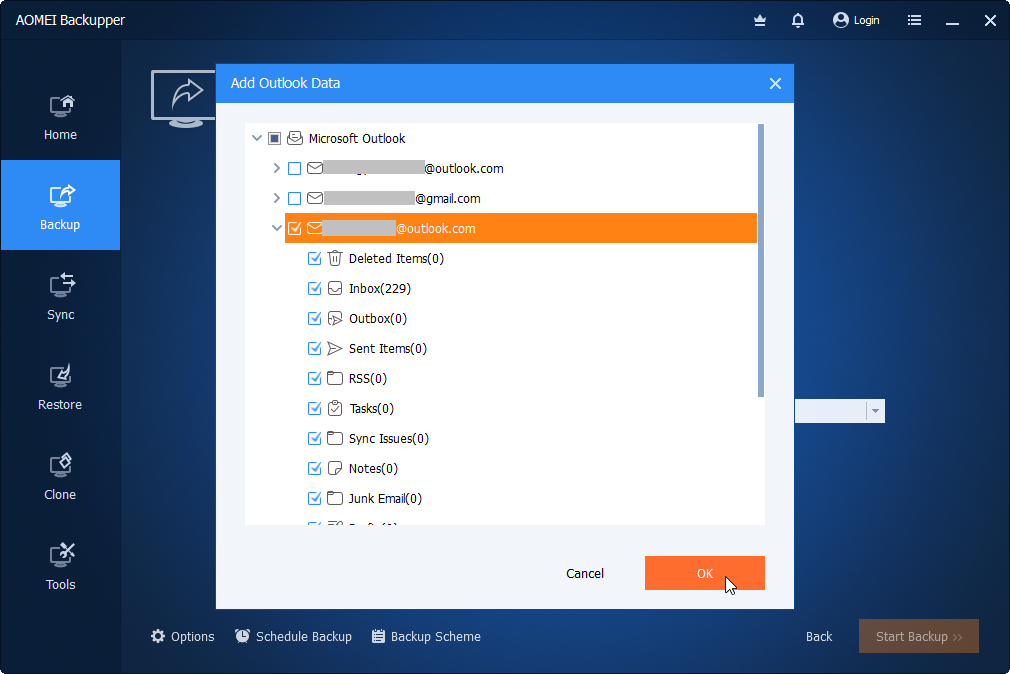The width and height of the screenshot is (1010, 674).
Task: Uncheck the Sent Items(0) checkbox
Action: [x=314, y=349]
